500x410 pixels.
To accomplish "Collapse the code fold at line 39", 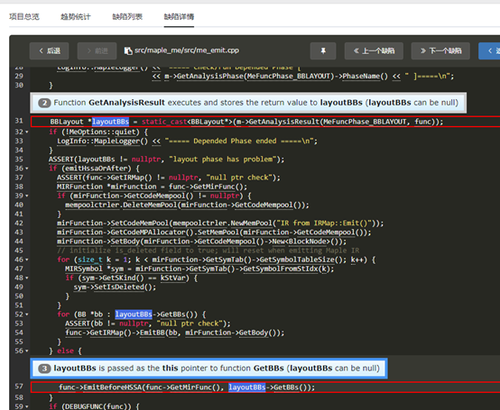I will 27,196.
